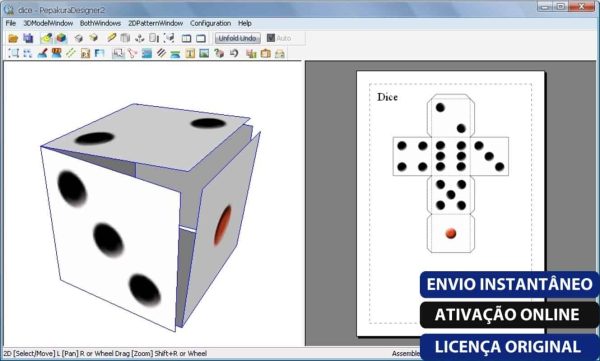
Task: Select the yellow pencil tool icon
Action: pos(111,38)
